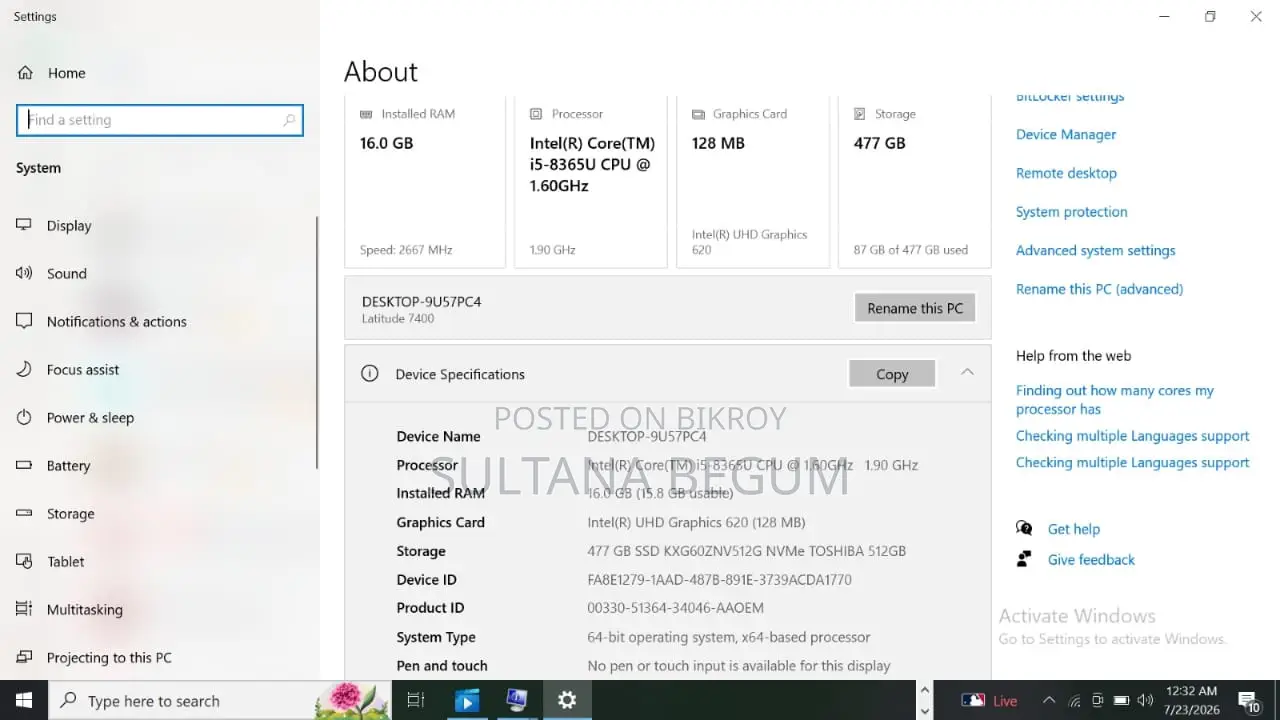The image size is (1280, 720).
Task: Open Tablet settings icon
Action: point(24,561)
